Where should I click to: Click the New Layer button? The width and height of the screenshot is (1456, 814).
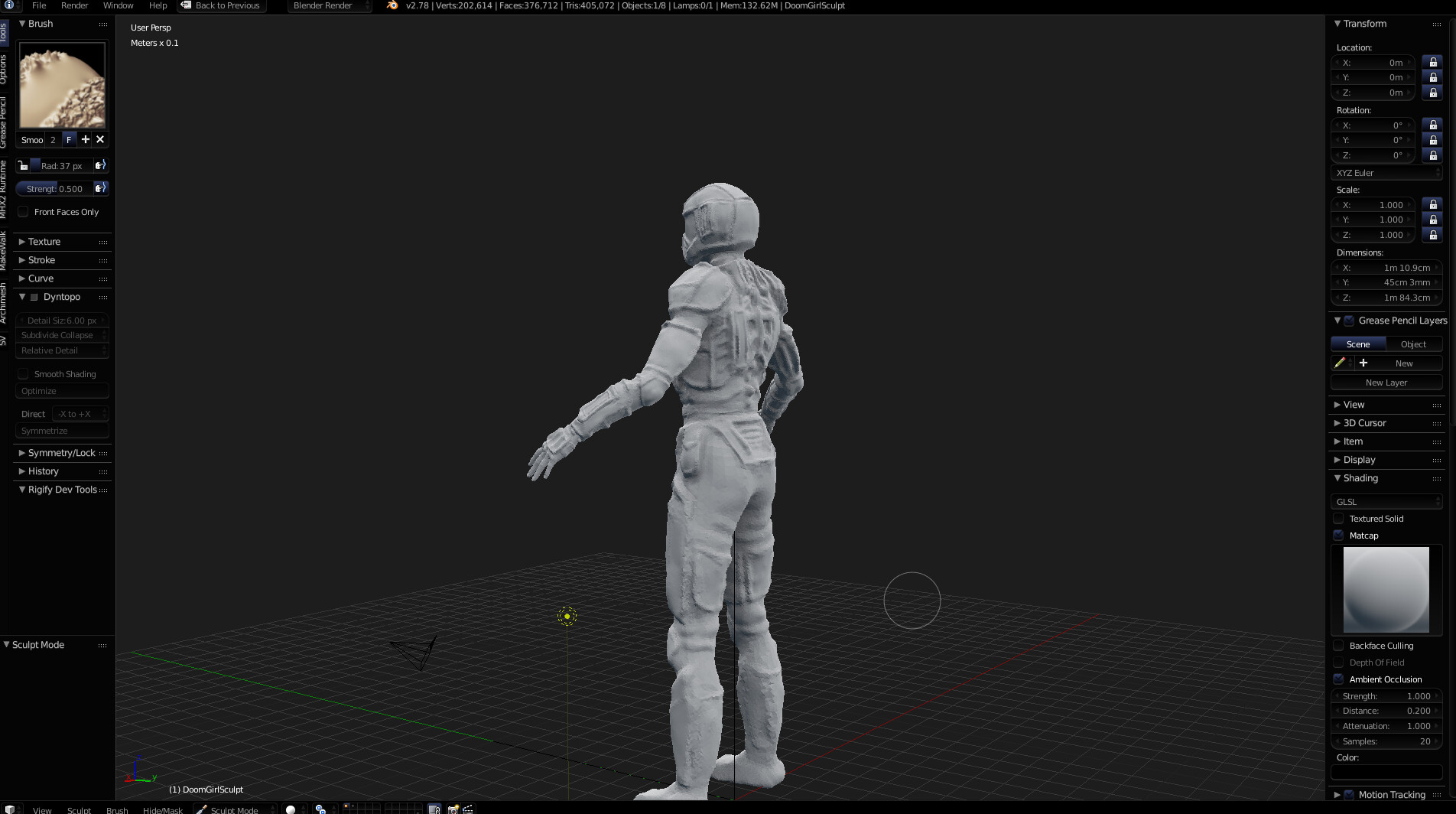1386,382
